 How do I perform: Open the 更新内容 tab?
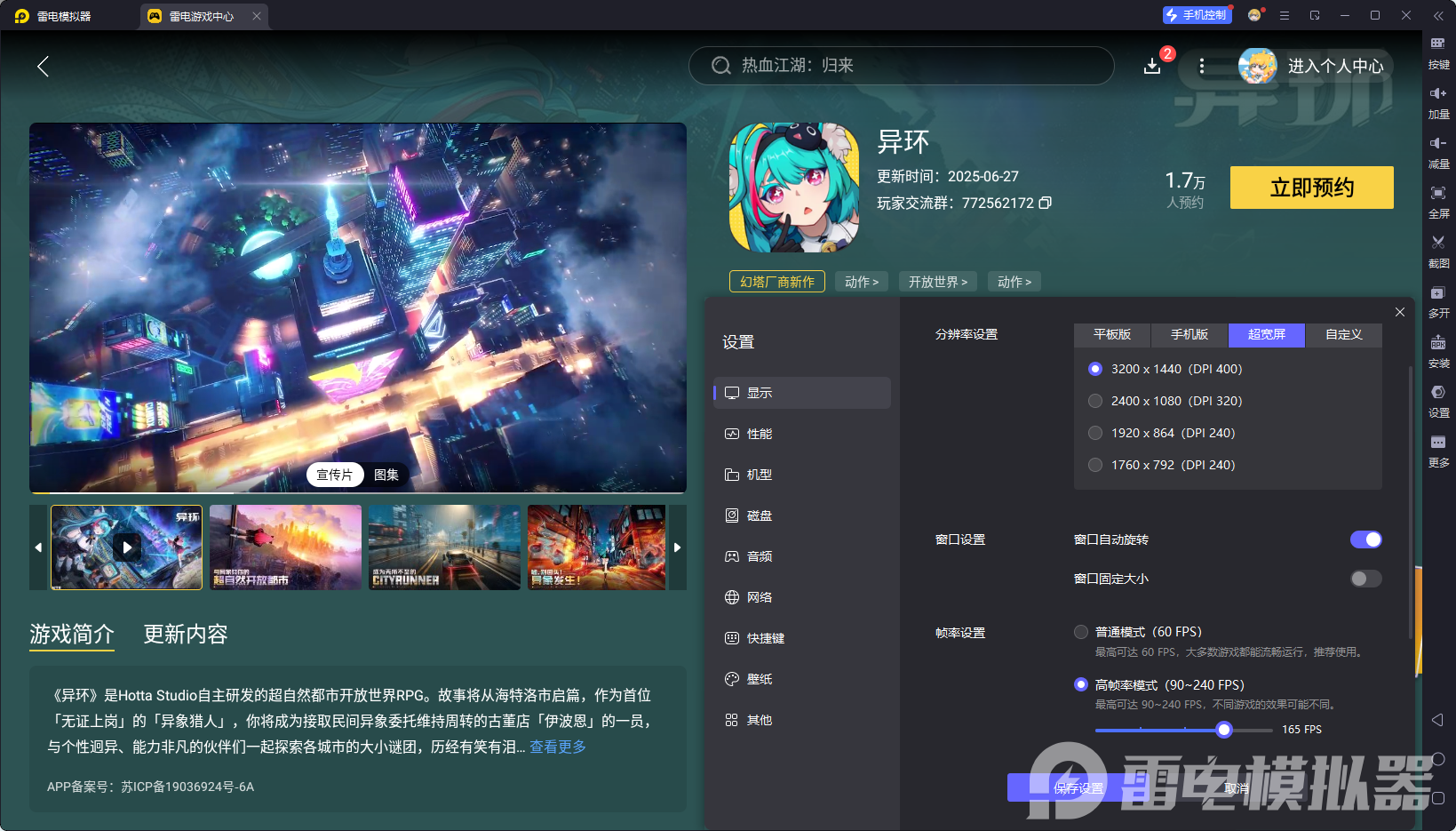(186, 634)
